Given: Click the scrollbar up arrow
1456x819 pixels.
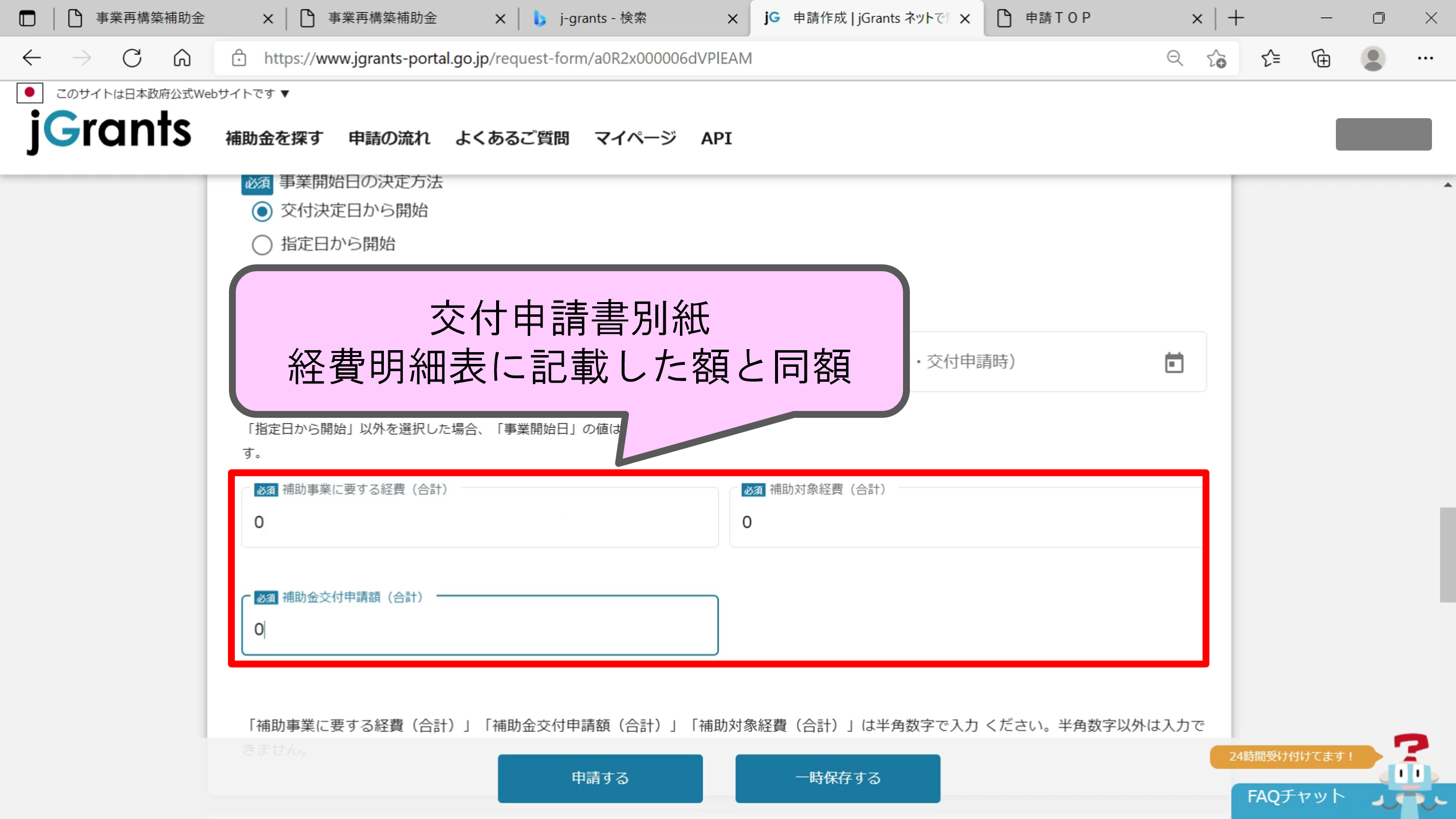Looking at the screenshot, I should 1448,185.
